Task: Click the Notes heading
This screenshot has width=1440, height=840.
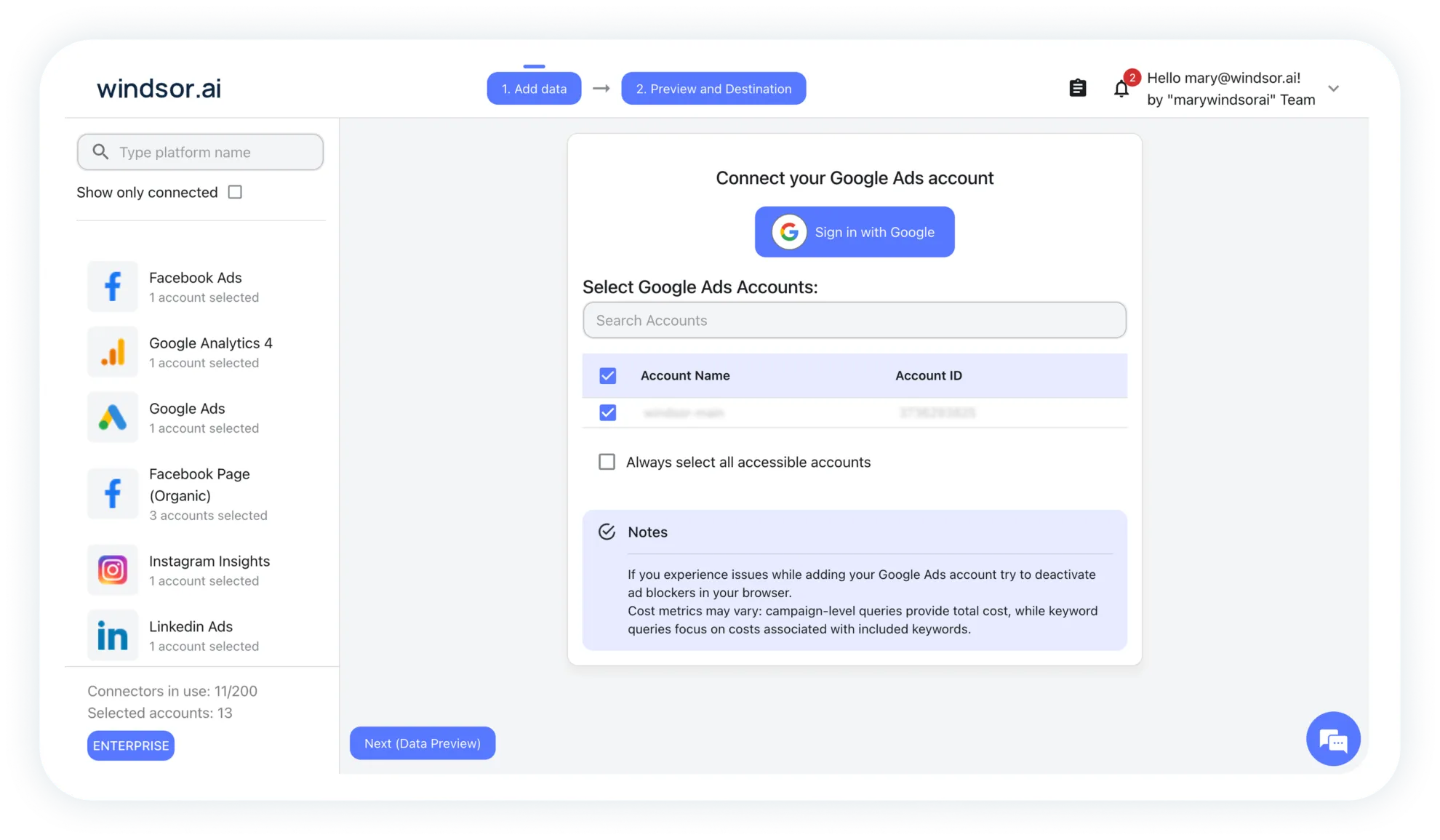Action: (x=648, y=532)
